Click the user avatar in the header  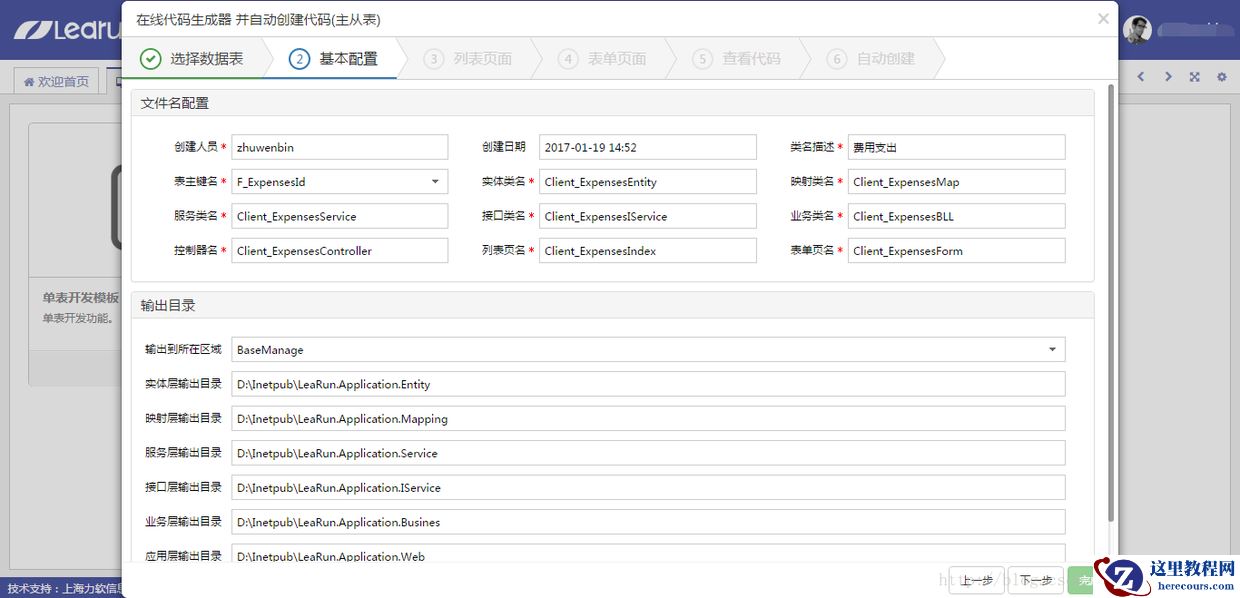pos(1137,30)
